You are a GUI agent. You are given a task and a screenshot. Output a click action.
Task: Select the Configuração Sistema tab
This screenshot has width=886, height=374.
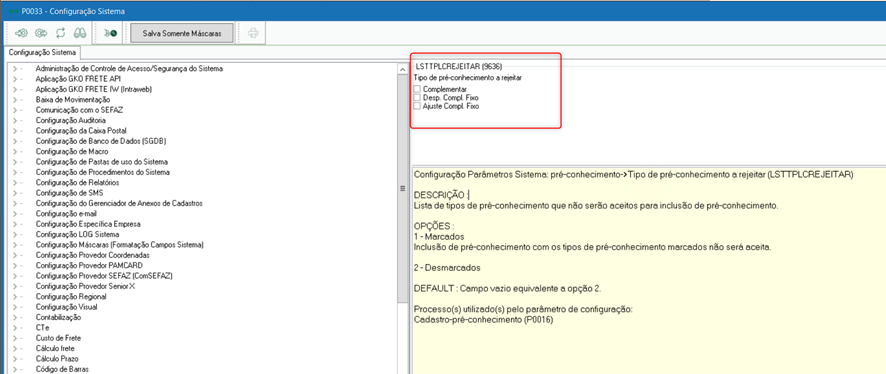41,53
